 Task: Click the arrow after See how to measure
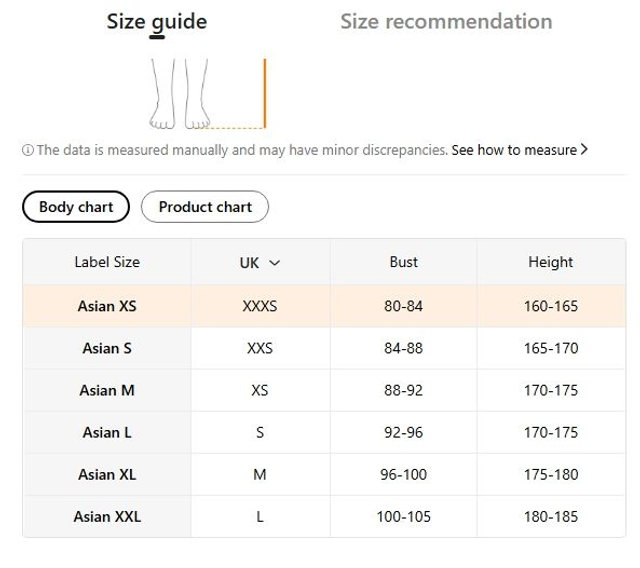pos(584,150)
